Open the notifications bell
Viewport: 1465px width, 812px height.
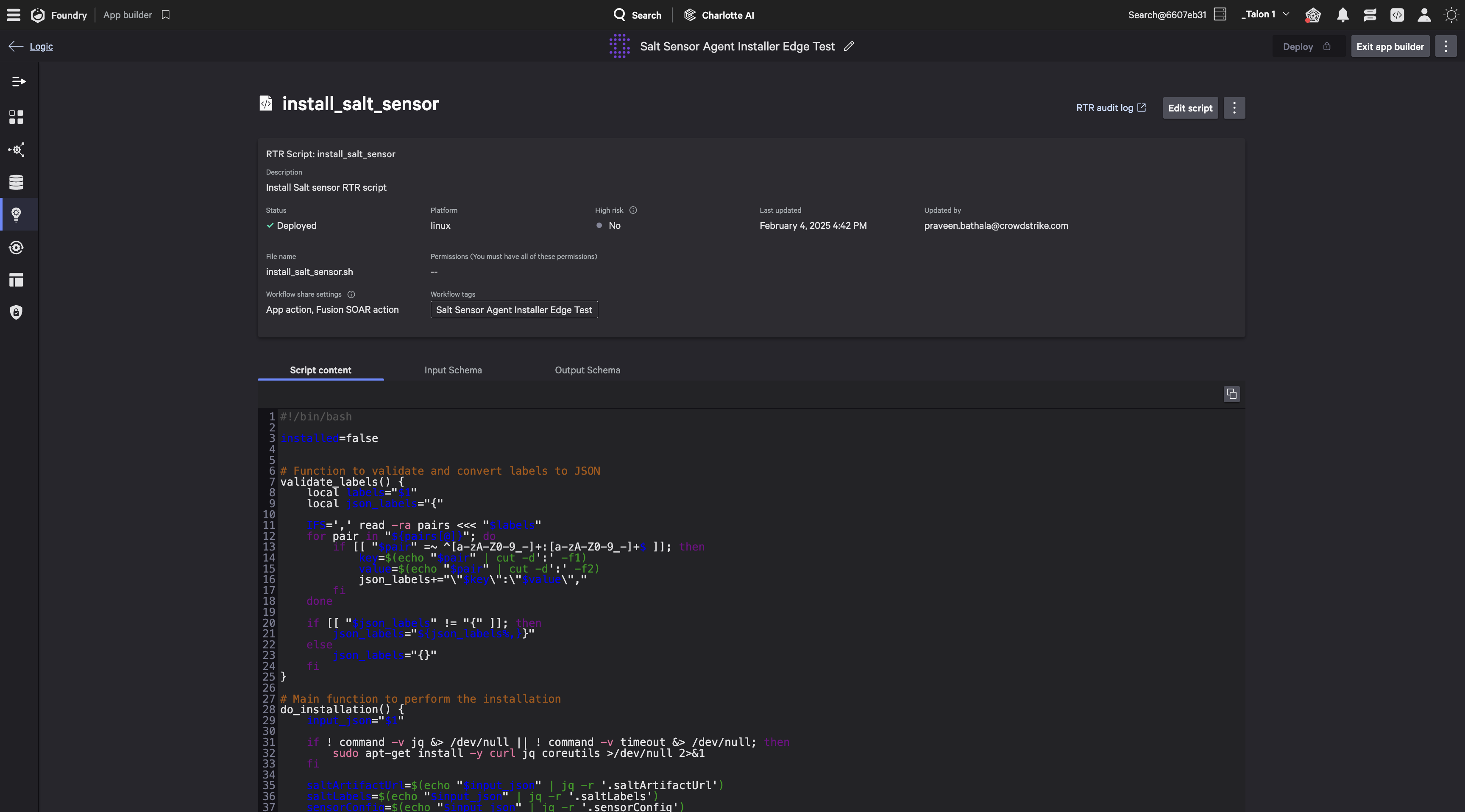click(x=1343, y=15)
